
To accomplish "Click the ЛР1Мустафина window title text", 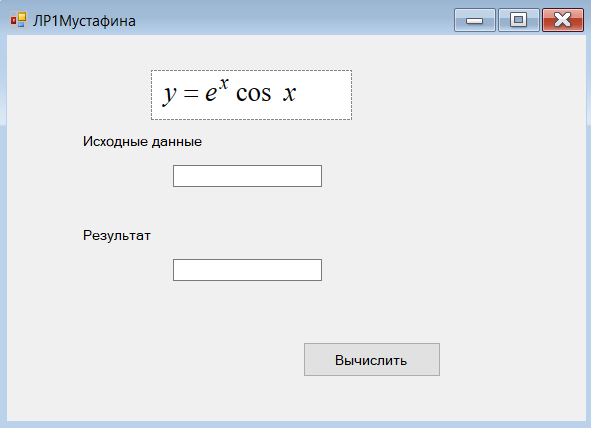I will 84,21.
